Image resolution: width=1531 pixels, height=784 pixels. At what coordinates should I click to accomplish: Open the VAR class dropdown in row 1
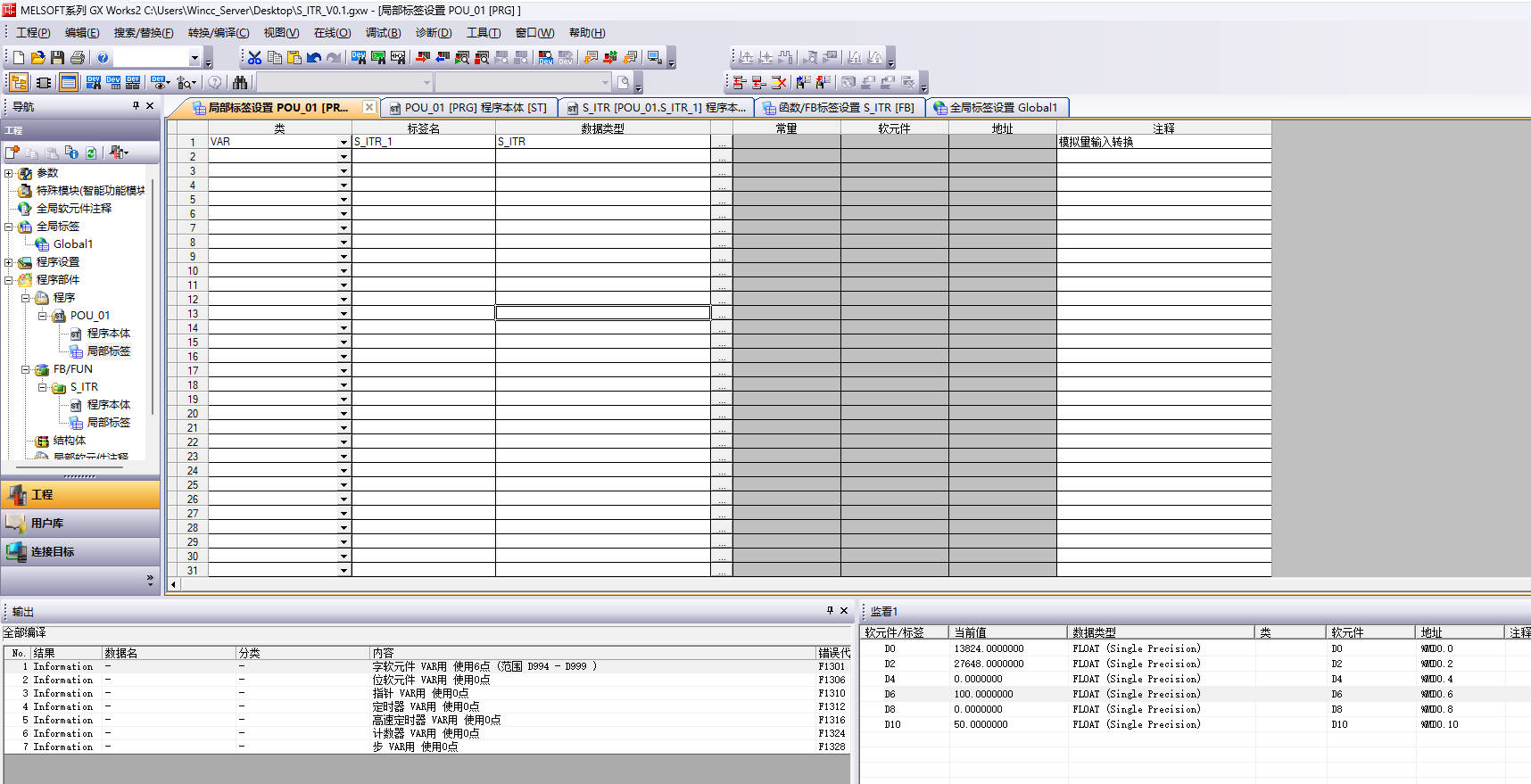click(343, 143)
